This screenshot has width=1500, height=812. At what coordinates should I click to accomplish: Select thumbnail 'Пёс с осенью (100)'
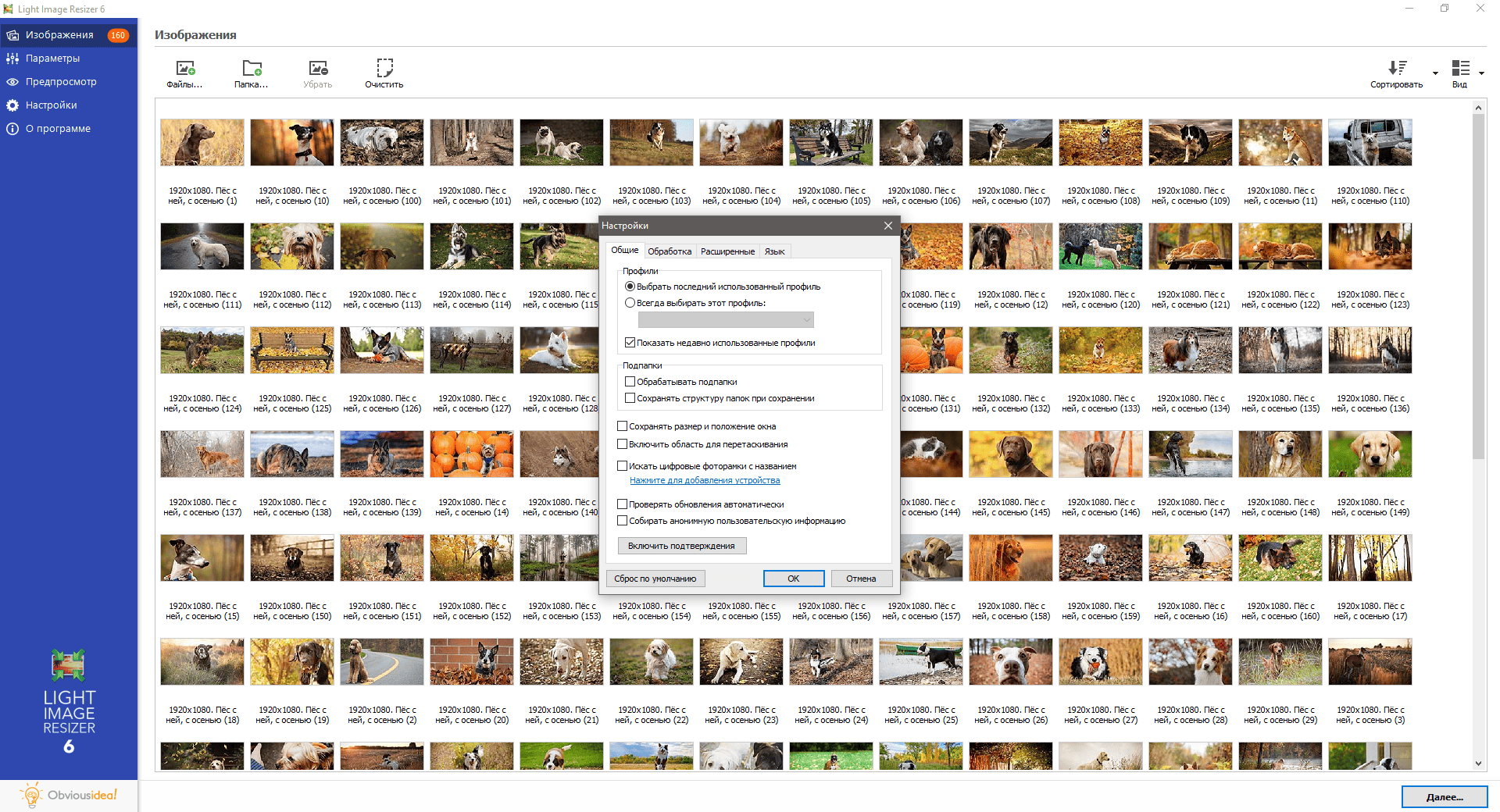pyautogui.click(x=382, y=143)
